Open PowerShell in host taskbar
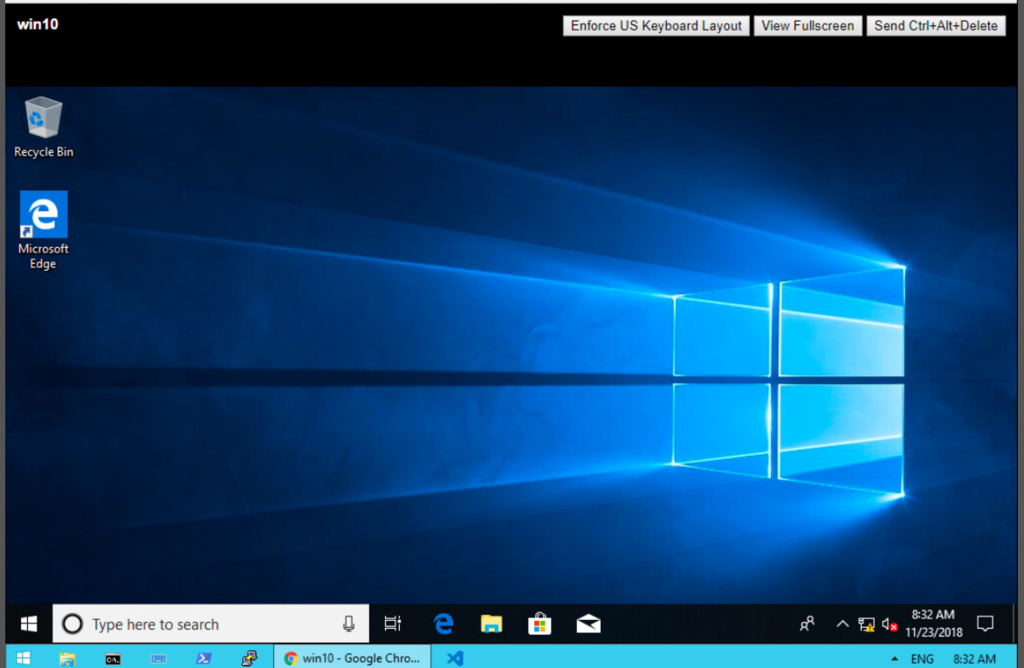 pyautogui.click(x=204, y=658)
